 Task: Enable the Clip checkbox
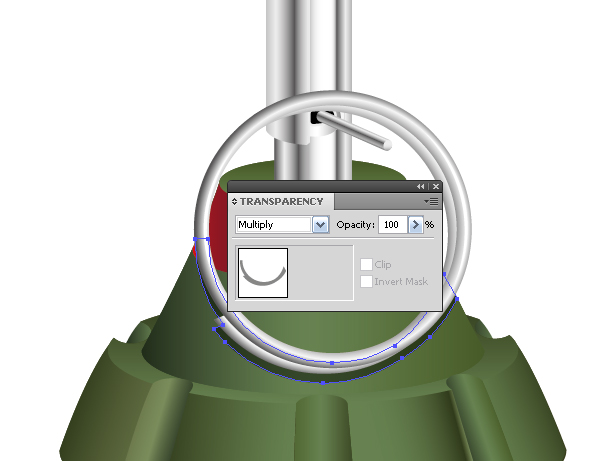(366, 264)
